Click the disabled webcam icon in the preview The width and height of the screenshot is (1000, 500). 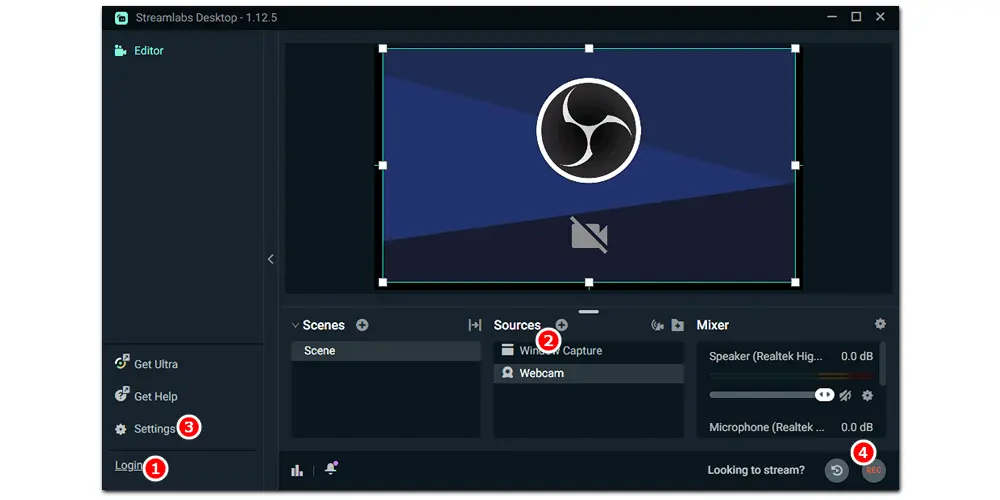[589, 235]
